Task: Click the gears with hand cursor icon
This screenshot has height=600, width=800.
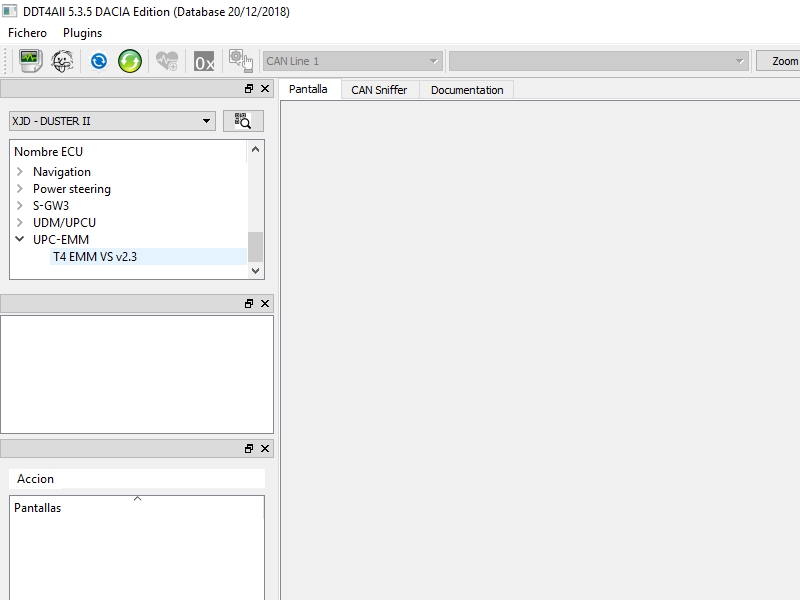Action: tap(241, 61)
